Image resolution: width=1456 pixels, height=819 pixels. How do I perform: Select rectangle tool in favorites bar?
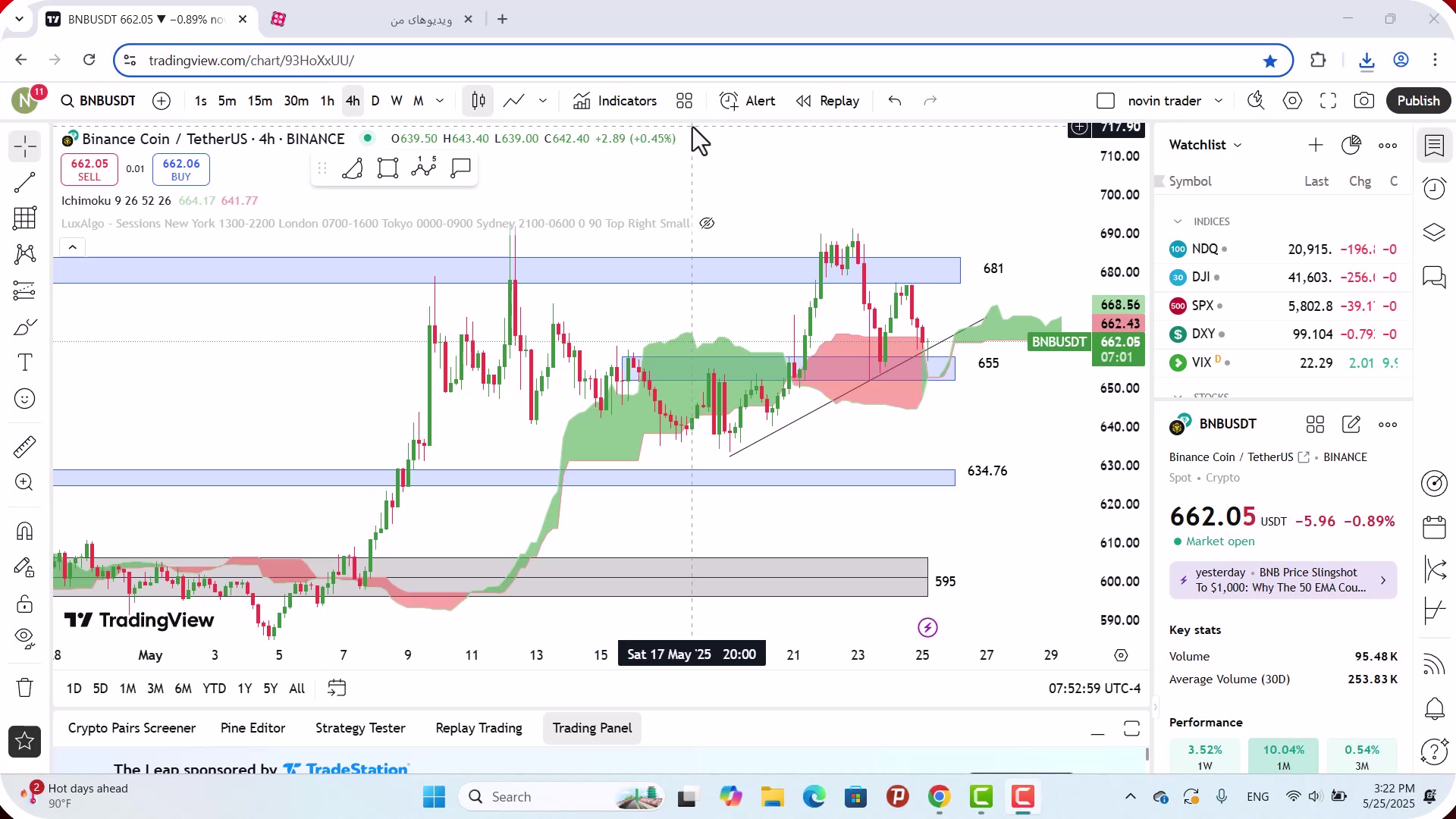pyautogui.click(x=388, y=168)
